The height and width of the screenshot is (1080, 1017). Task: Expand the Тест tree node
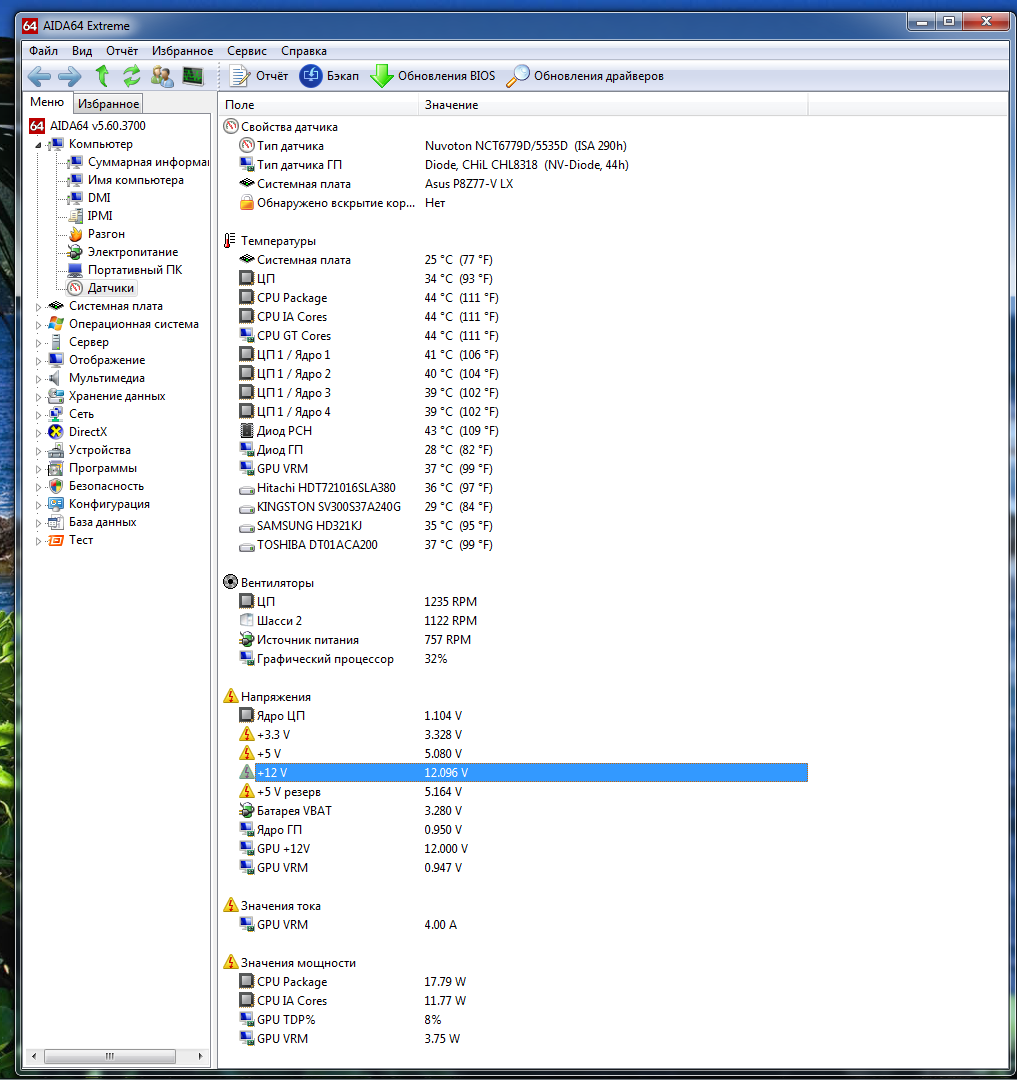pyautogui.click(x=39, y=541)
